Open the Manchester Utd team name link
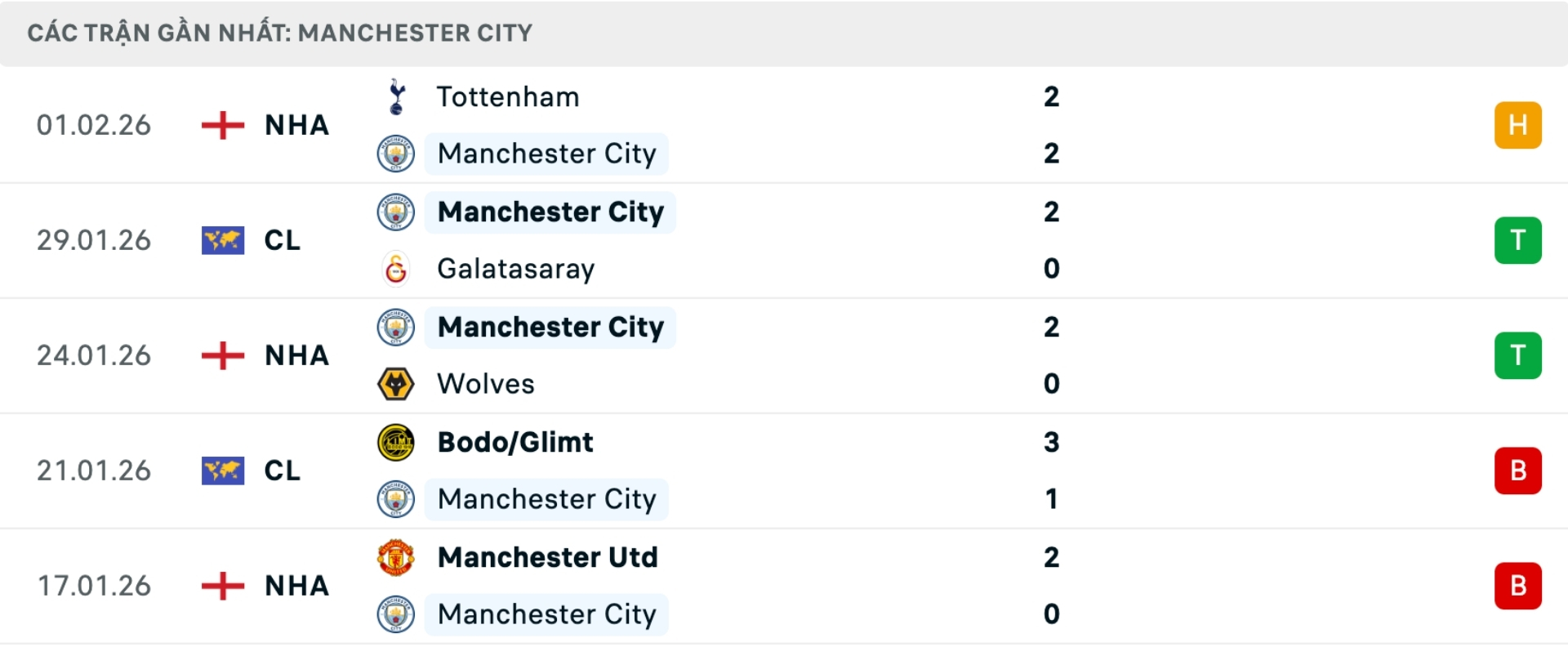The width and height of the screenshot is (1568, 647). point(548,558)
